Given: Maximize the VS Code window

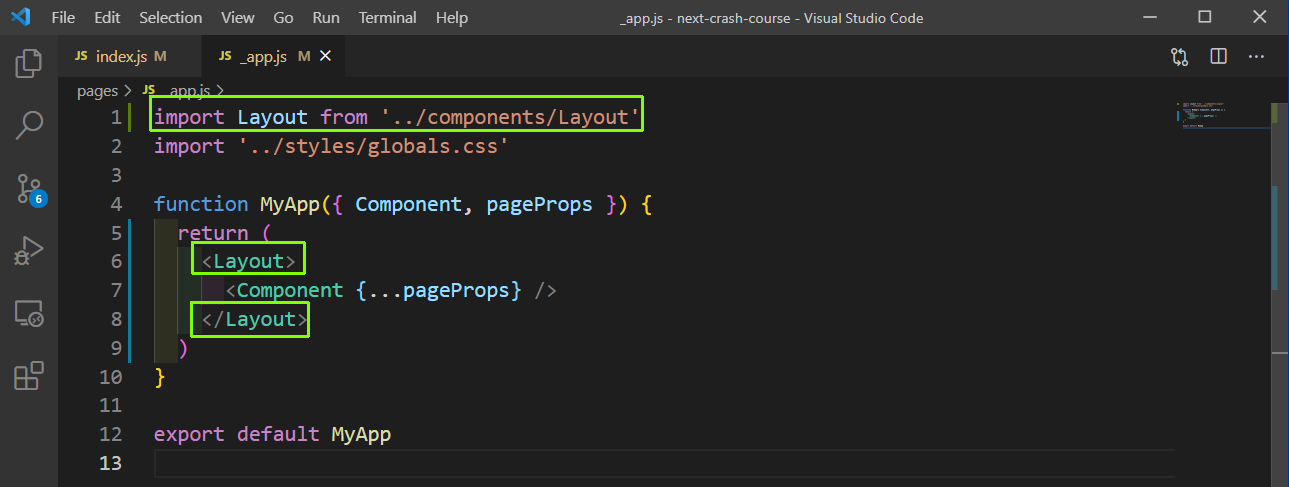Looking at the screenshot, I should pyautogui.click(x=1204, y=17).
